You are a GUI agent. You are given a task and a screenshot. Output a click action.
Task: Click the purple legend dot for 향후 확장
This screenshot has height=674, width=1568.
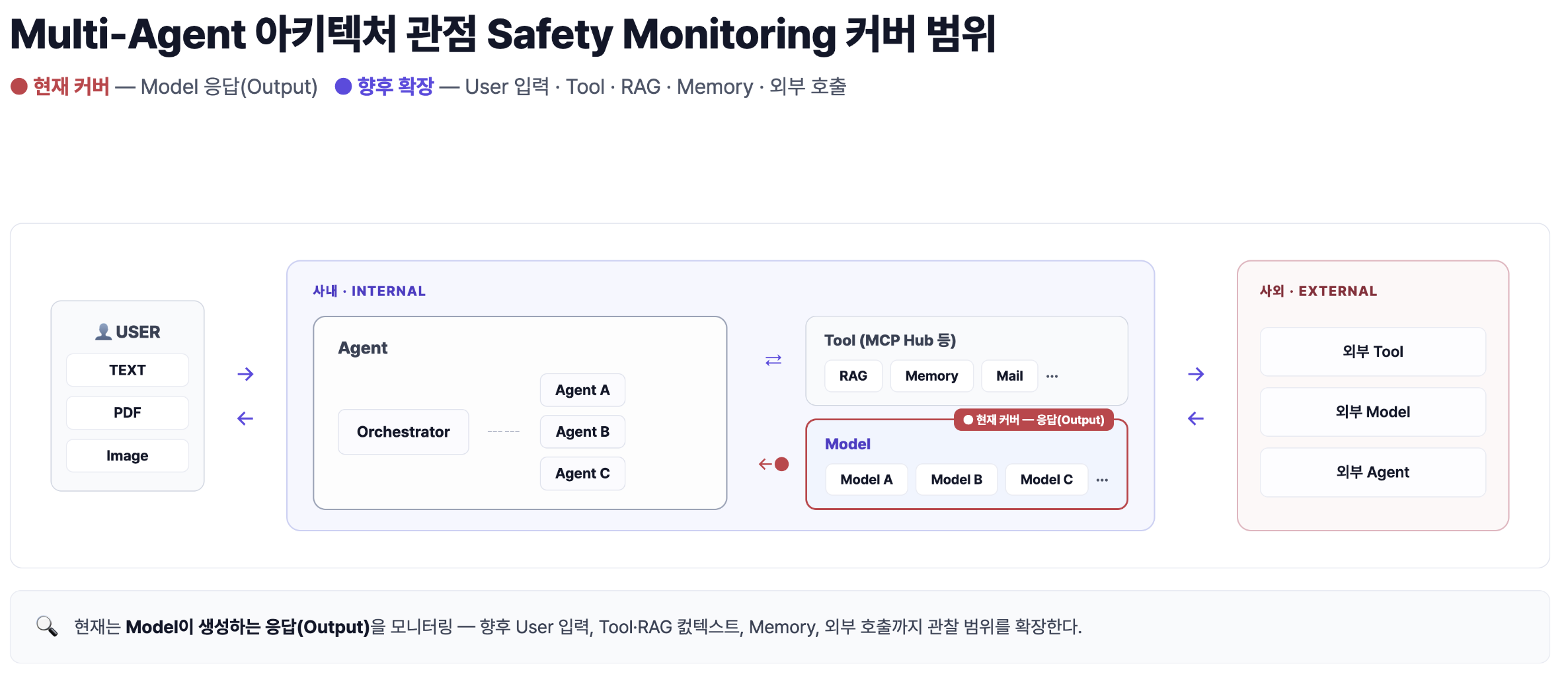click(x=343, y=87)
